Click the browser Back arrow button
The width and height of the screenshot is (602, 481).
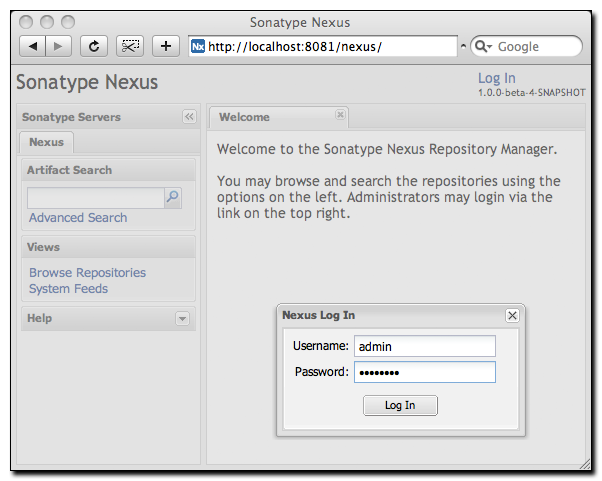[x=33, y=46]
